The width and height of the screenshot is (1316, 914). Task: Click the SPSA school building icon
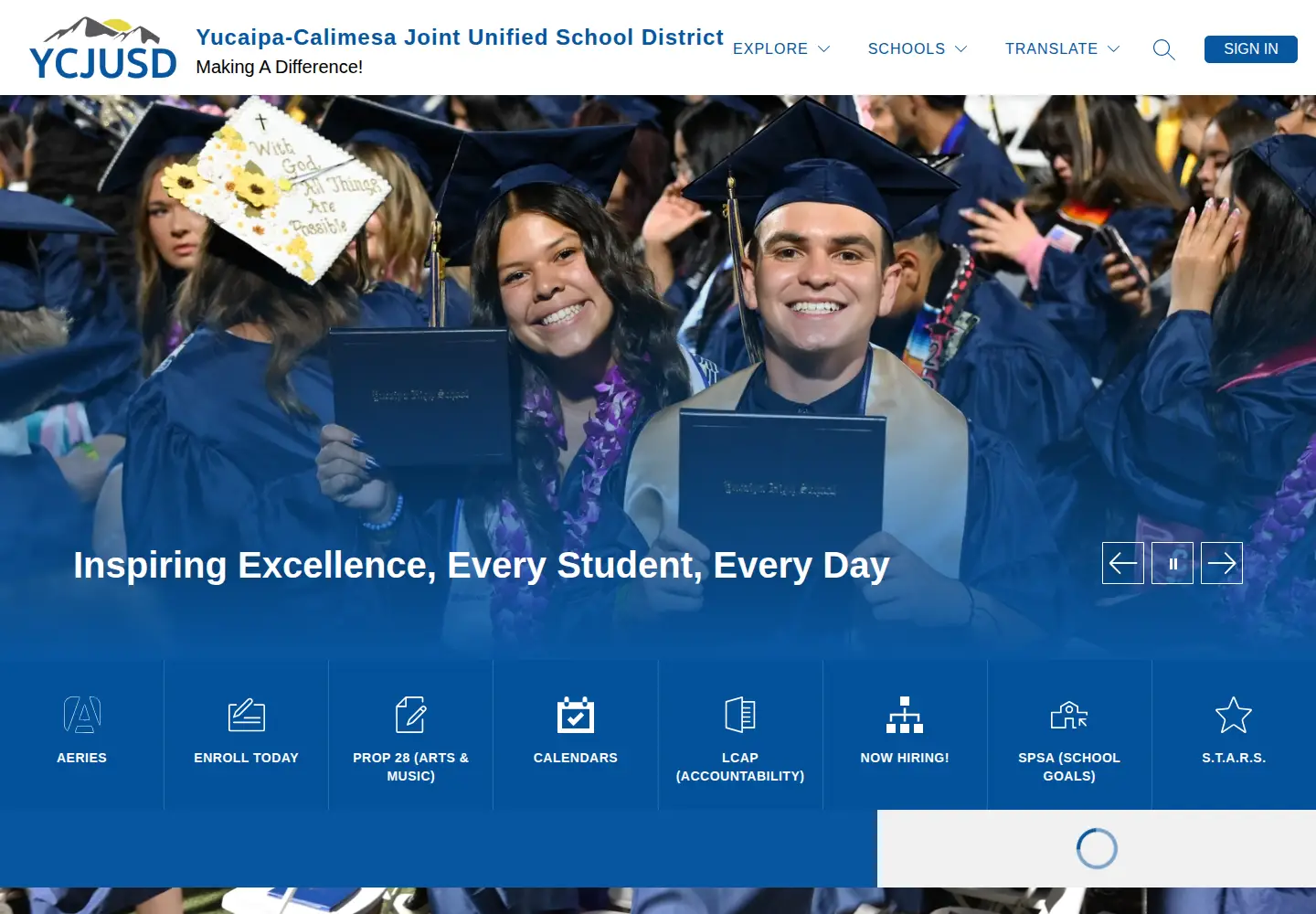tap(1069, 715)
